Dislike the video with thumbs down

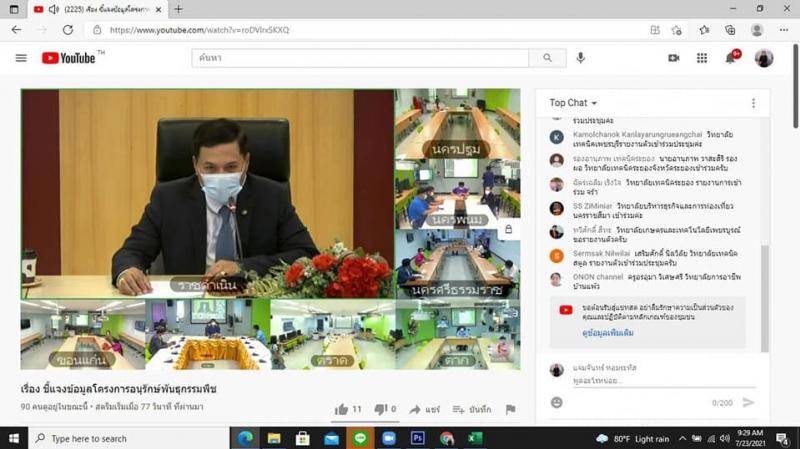point(380,409)
